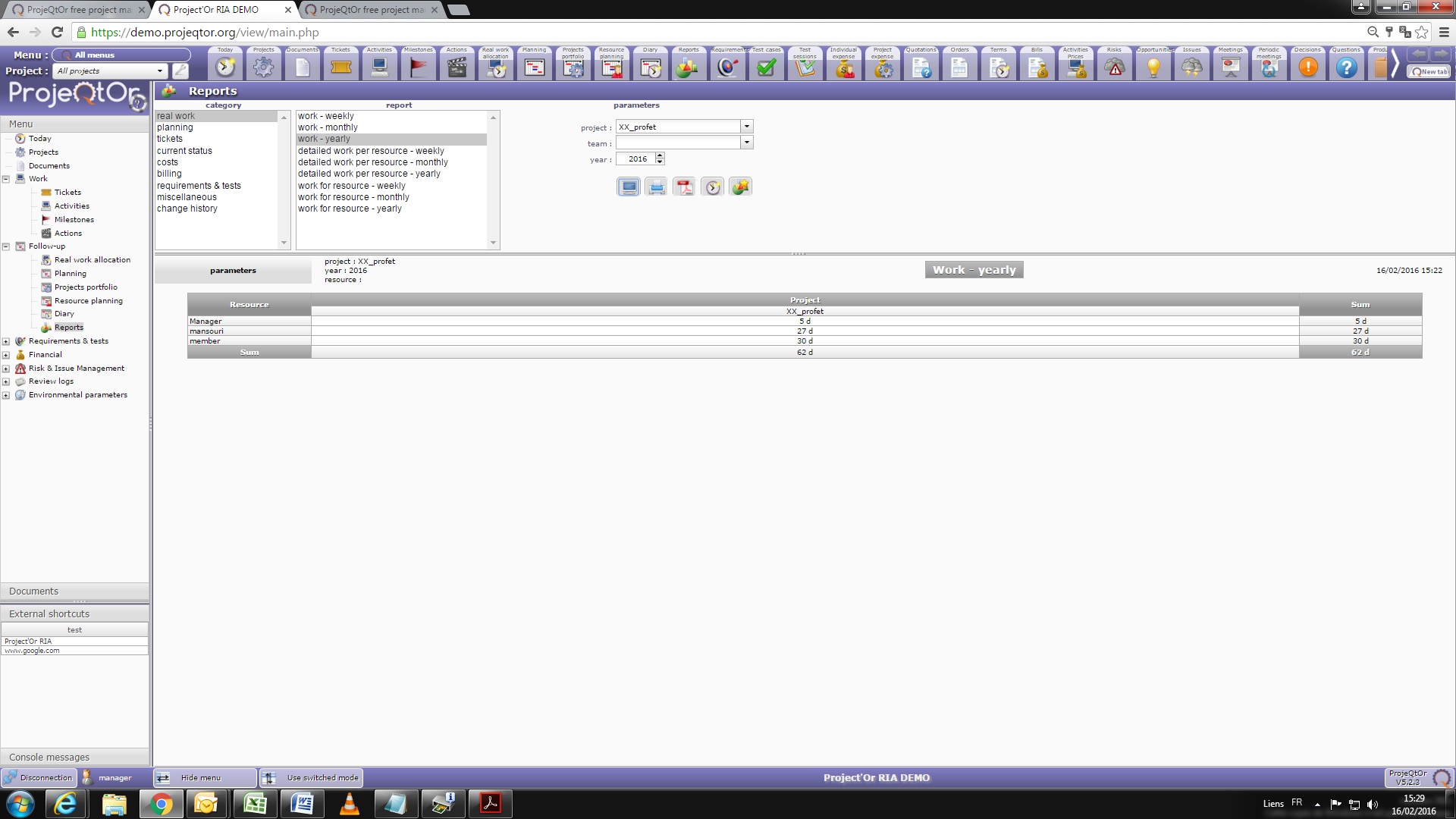
Task: Expand the Financial tree node
Action: tap(6, 355)
